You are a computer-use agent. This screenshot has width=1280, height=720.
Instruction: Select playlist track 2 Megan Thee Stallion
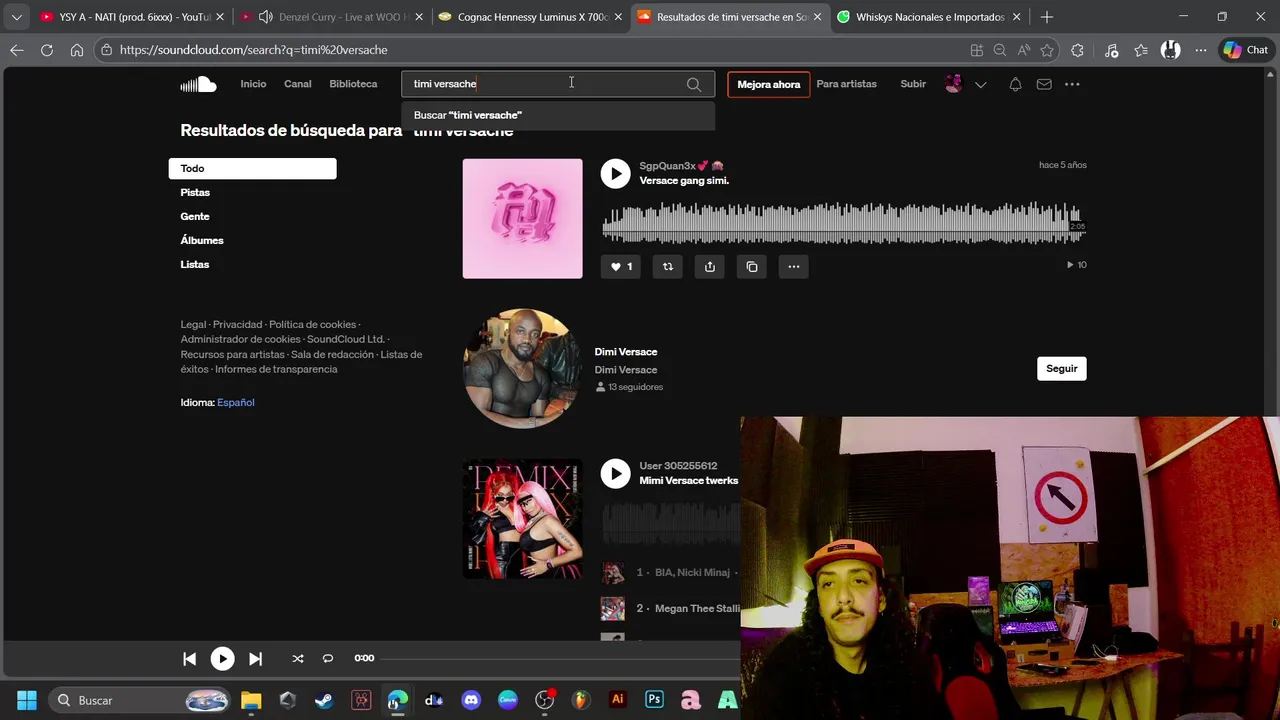coord(670,608)
